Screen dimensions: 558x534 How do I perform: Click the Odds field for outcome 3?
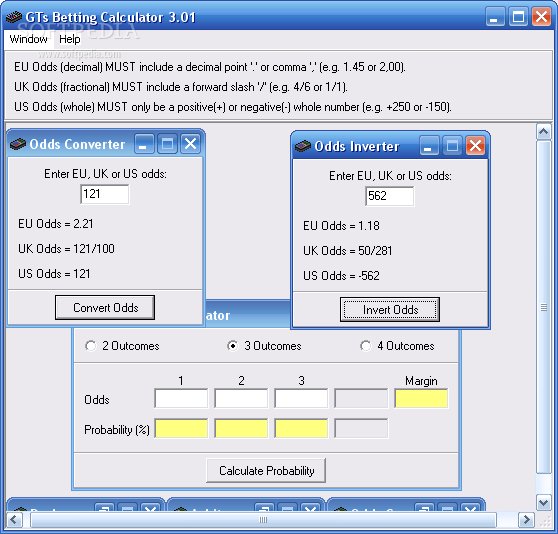[301, 398]
